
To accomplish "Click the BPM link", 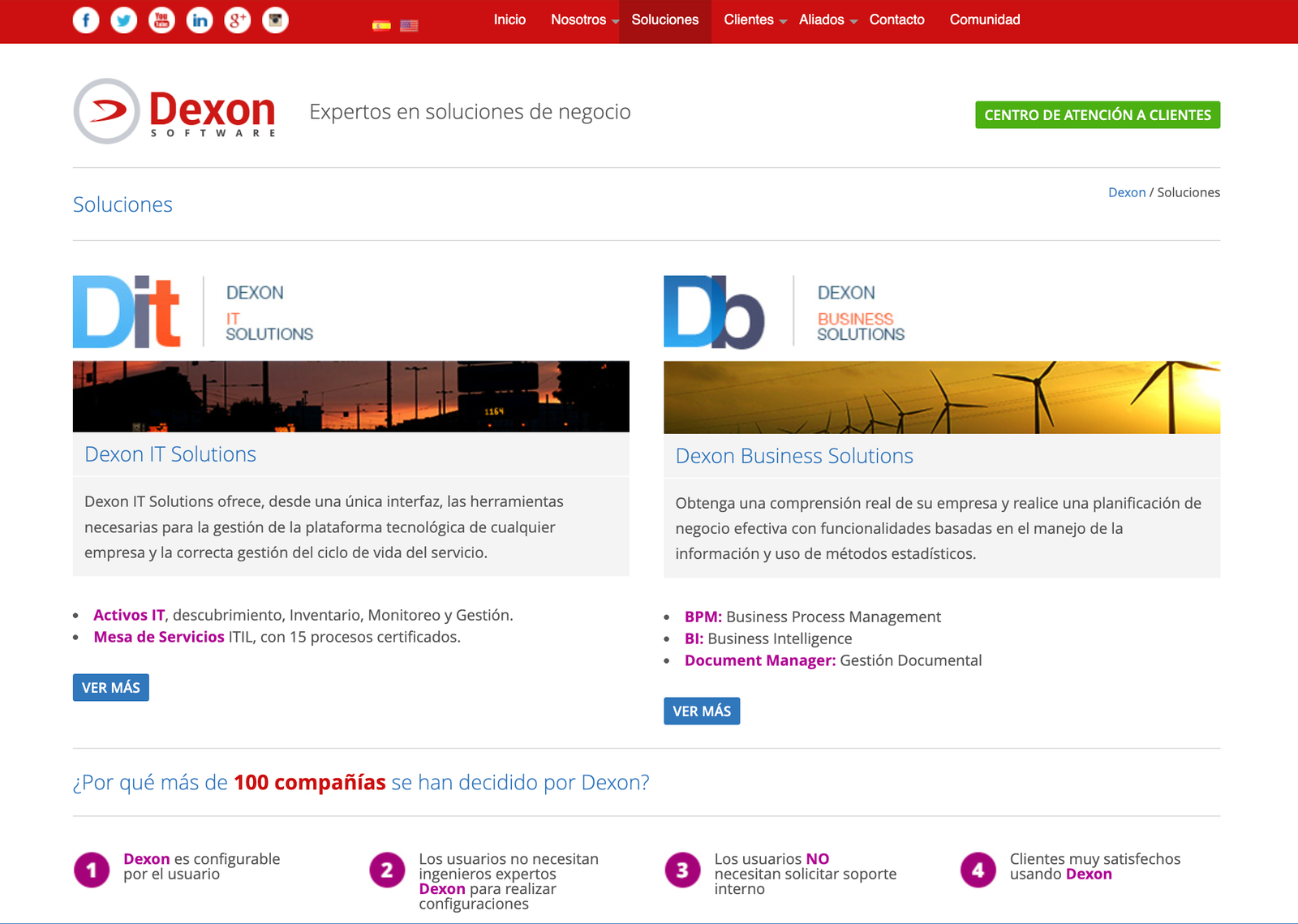I will tap(703, 617).
